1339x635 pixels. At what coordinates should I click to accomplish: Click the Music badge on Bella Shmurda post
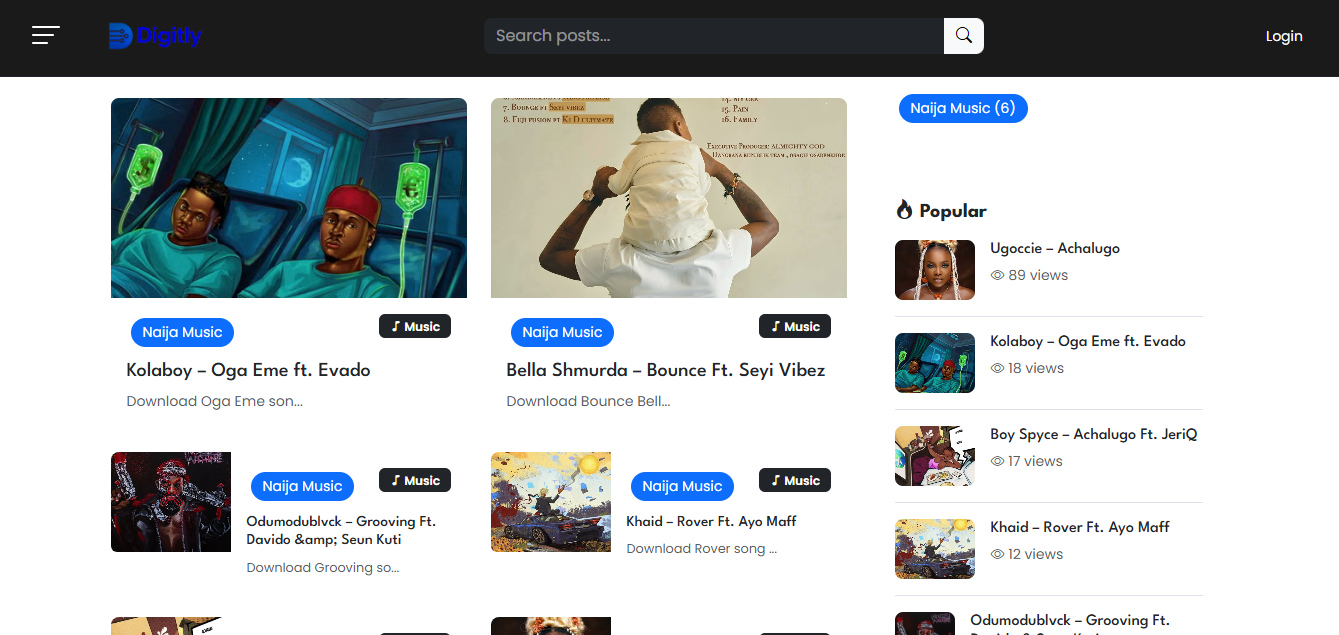pos(794,325)
